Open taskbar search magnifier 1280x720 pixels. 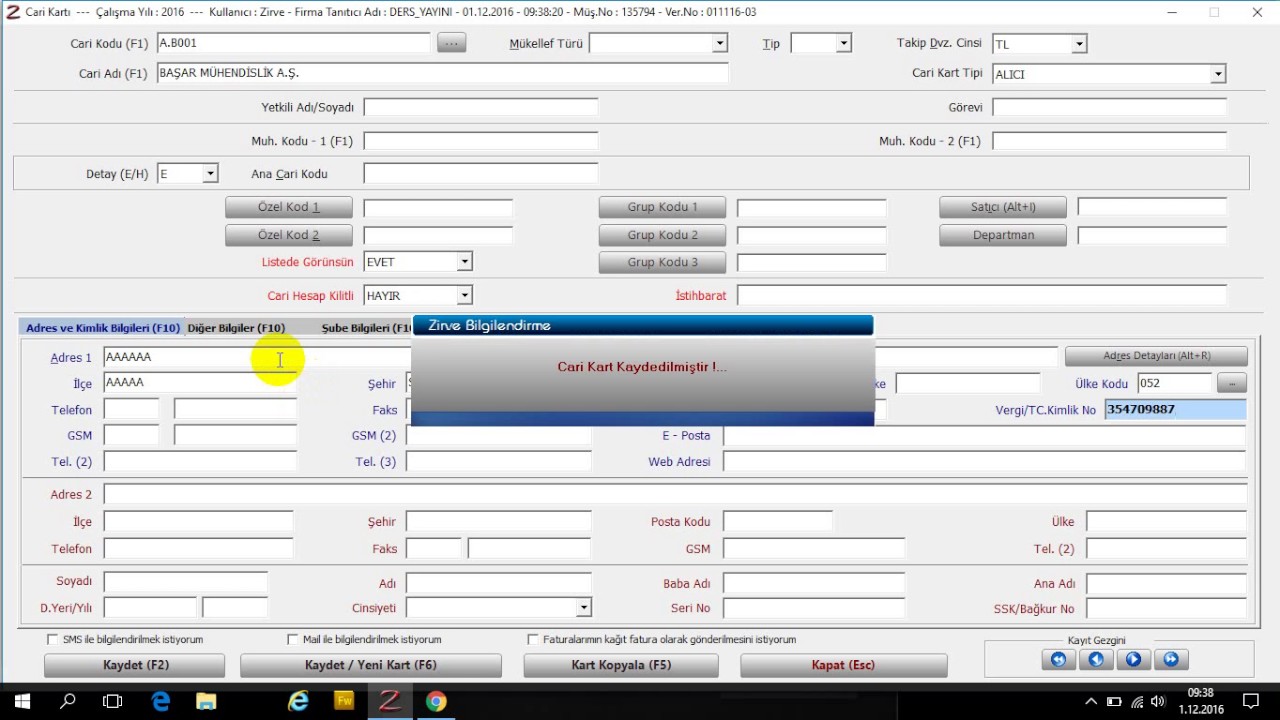point(68,701)
